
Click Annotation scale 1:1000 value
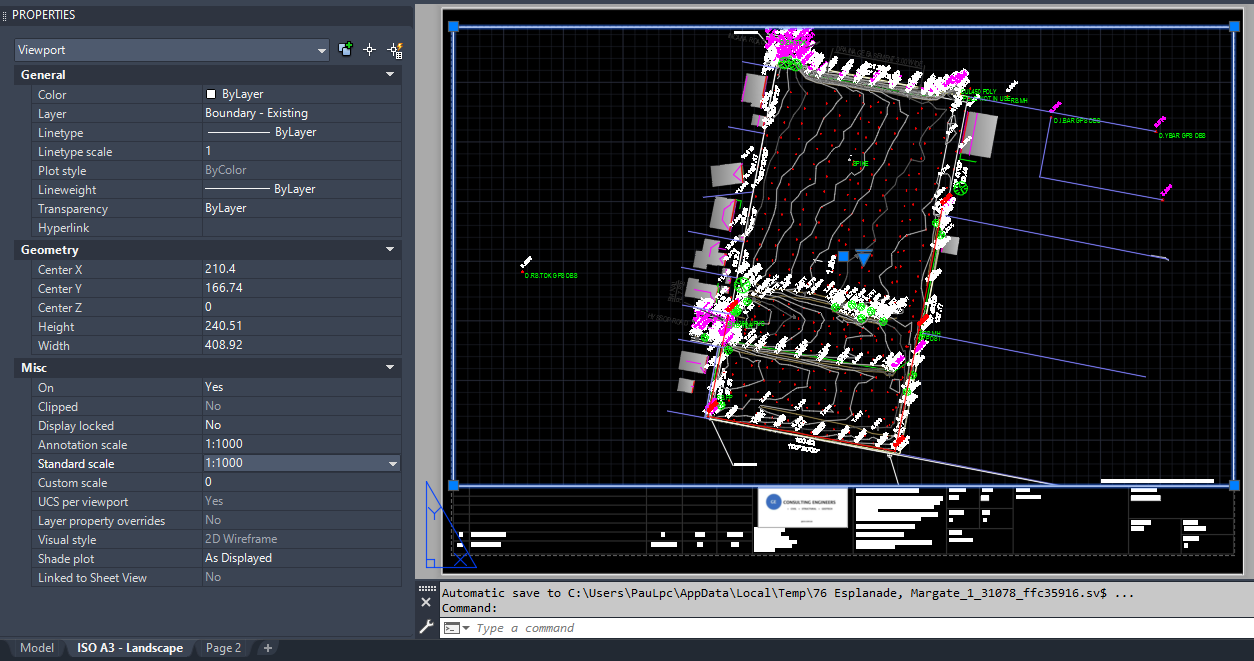pos(302,444)
